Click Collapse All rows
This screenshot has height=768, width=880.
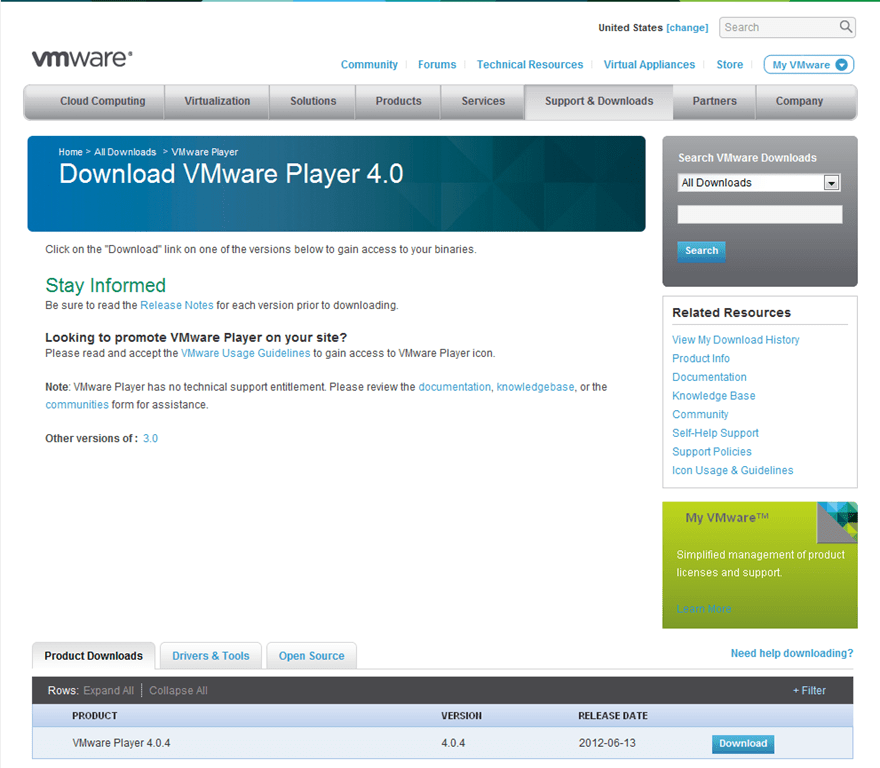click(x=178, y=691)
